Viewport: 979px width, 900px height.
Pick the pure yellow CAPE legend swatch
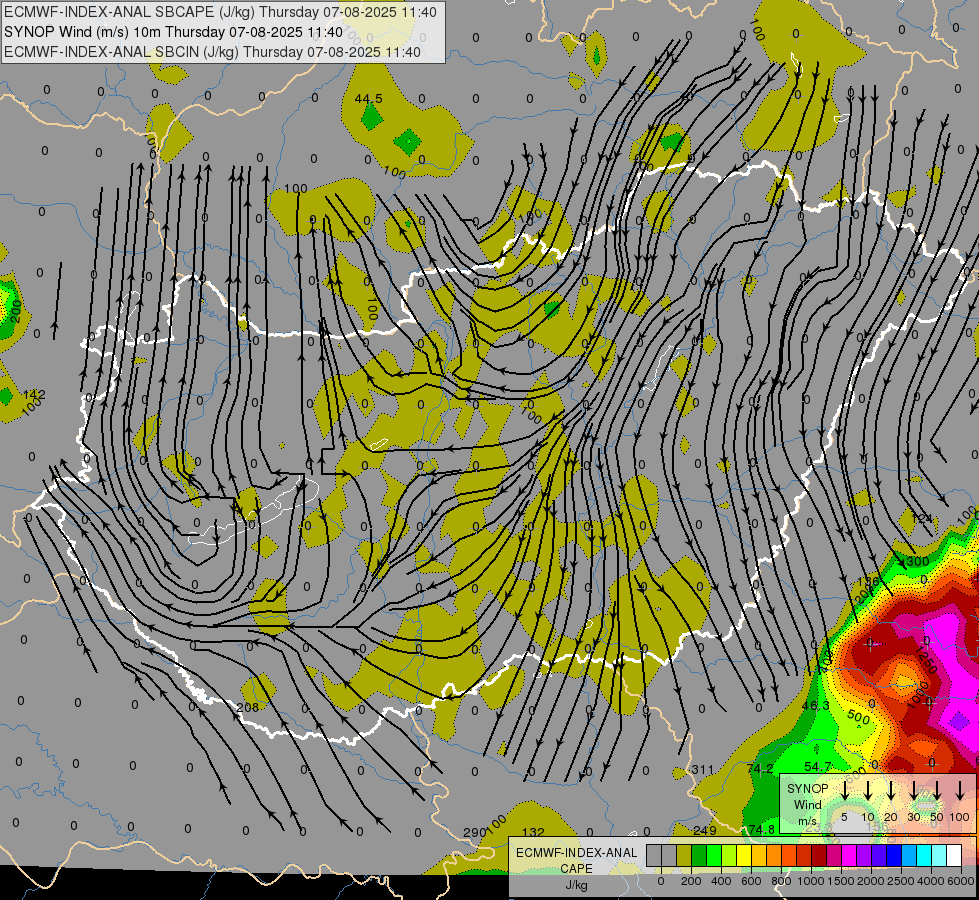tap(744, 855)
